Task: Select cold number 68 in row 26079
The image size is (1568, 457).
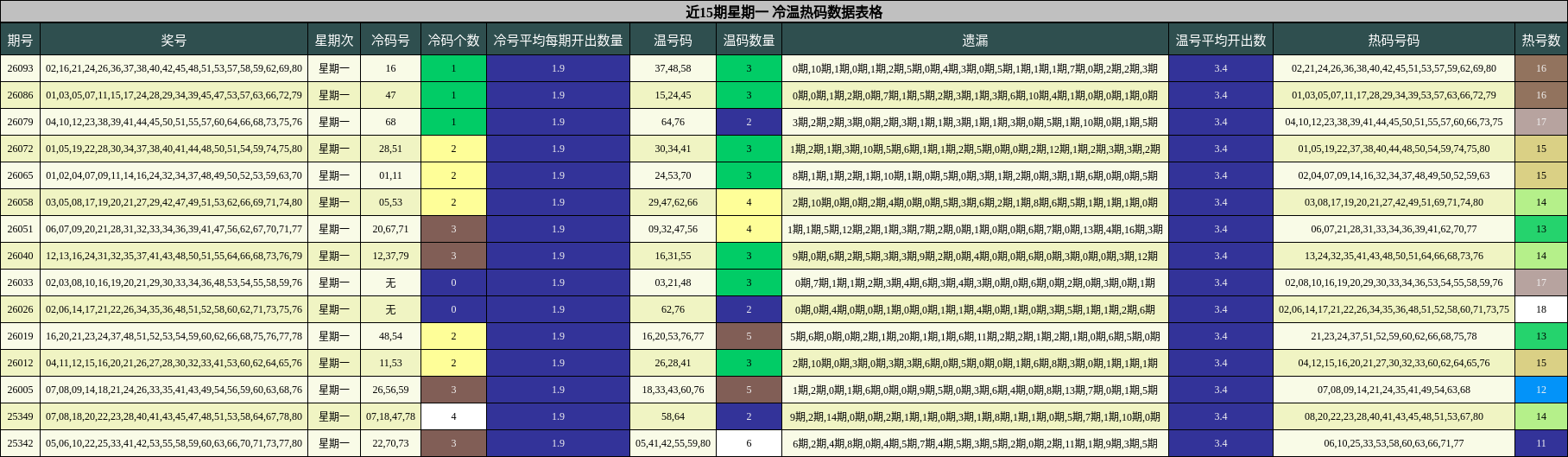Action: coord(390,122)
